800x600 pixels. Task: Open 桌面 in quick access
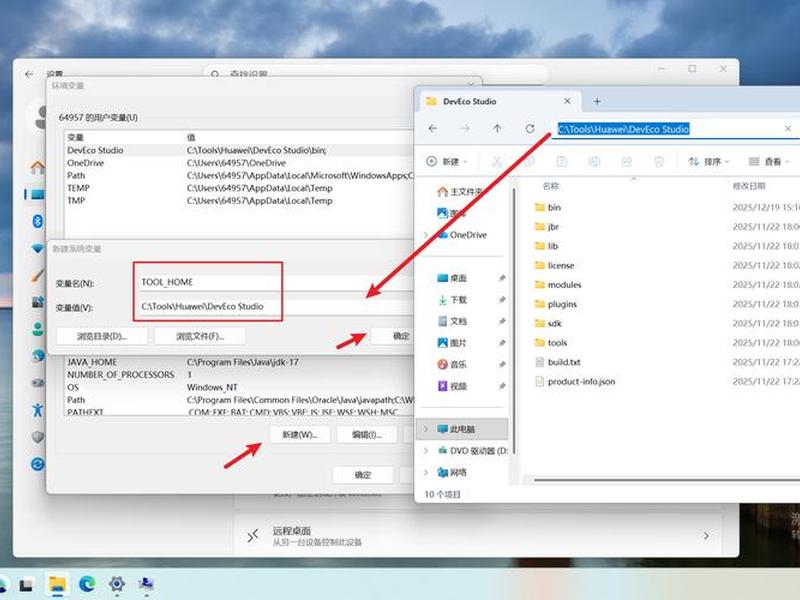click(x=452, y=278)
